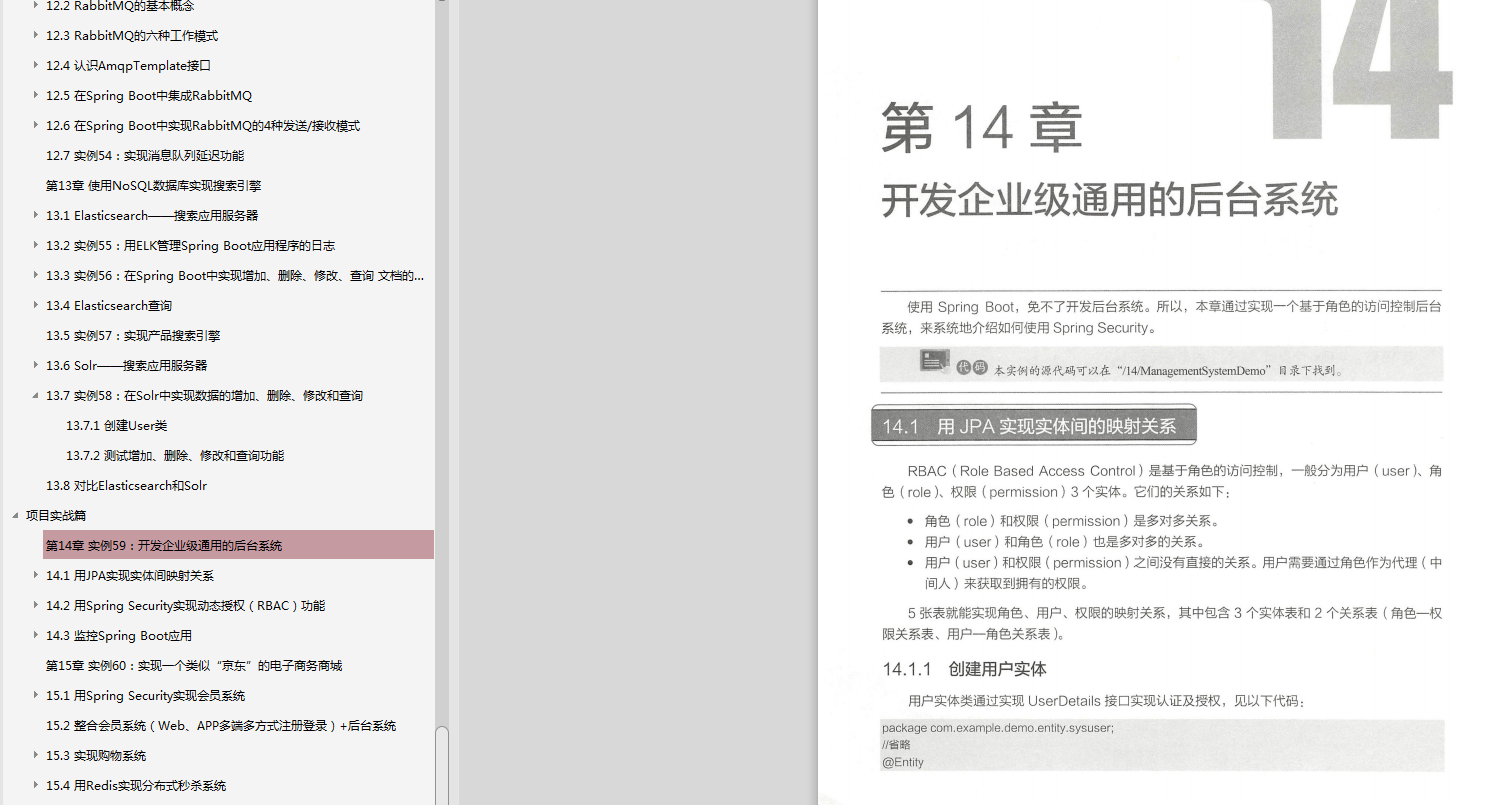
Task: Expand arrow of 14.2 Spring Security动态授权
Action: point(36,606)
